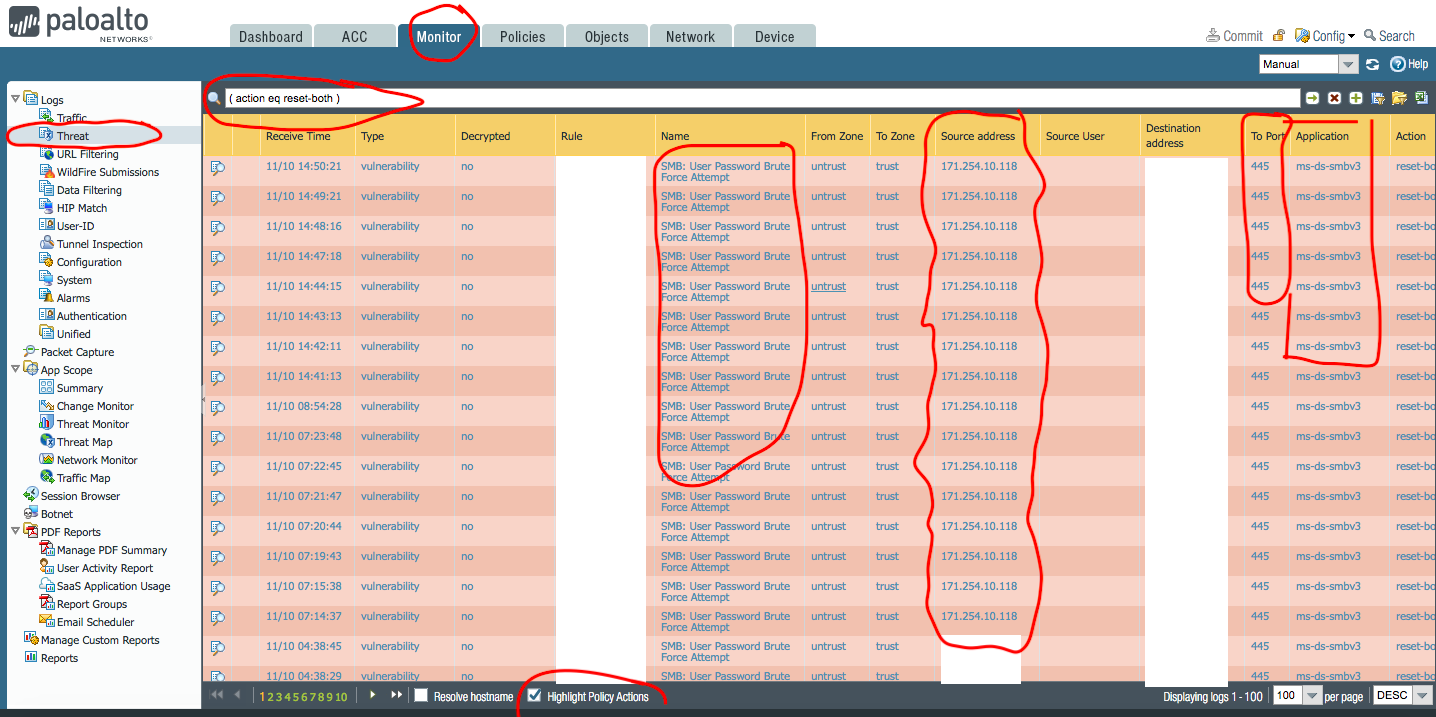Uncheck Highlight Policy Actions
Image resolution: width=1436 pixels, height=717 pixels.
pos(534,696)
